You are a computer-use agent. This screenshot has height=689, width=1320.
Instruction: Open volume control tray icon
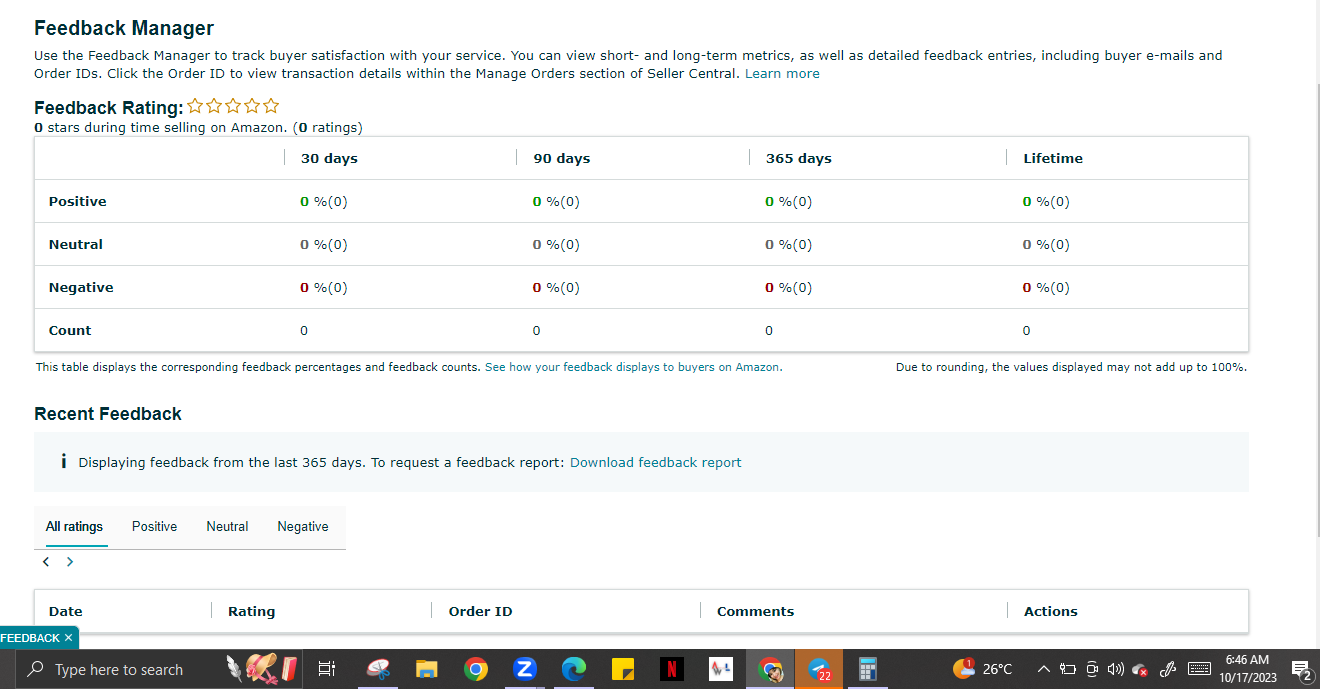pyautogui.click(x=1115, y=669)
